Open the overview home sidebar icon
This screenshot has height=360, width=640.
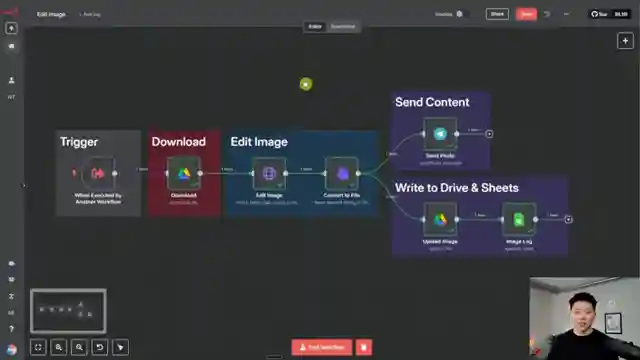tap(11, 46)
